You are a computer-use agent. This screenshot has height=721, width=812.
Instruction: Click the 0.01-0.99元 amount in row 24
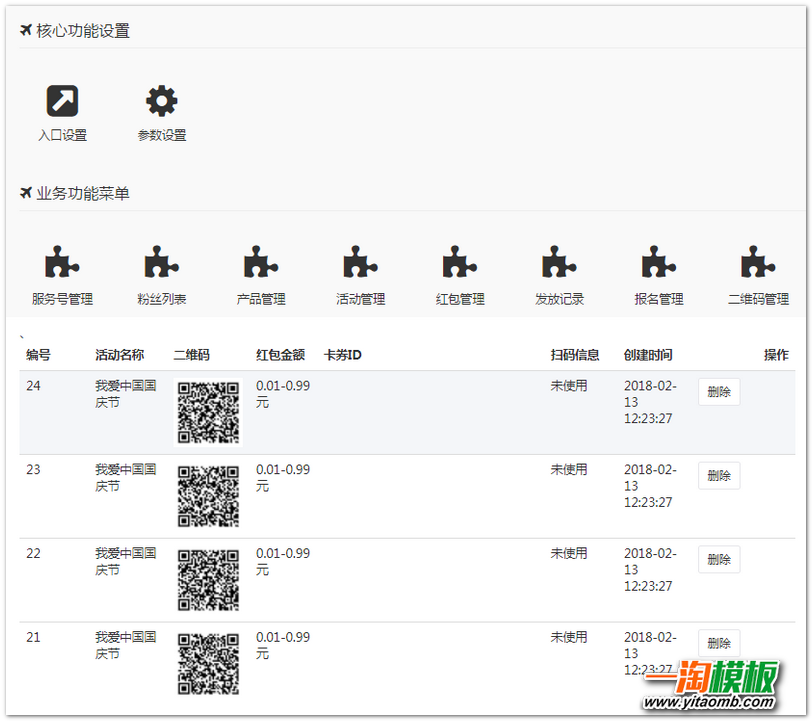point(283,394)
